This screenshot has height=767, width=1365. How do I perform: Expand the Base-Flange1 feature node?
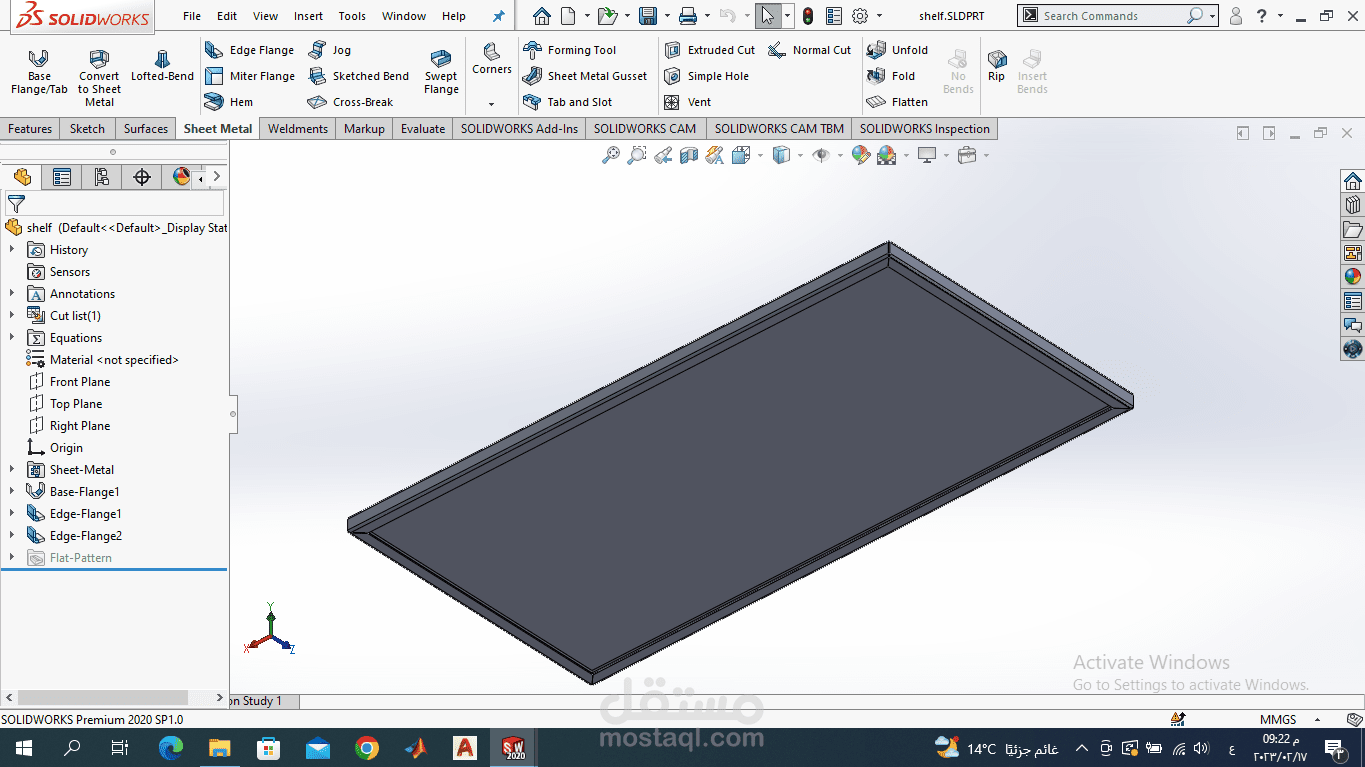12,492
